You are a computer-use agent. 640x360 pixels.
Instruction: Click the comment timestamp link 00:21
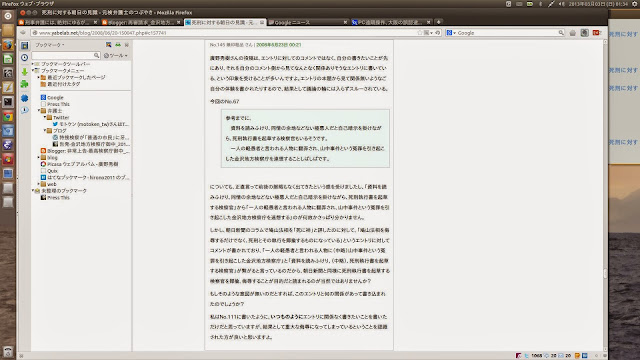coord(279,45)
